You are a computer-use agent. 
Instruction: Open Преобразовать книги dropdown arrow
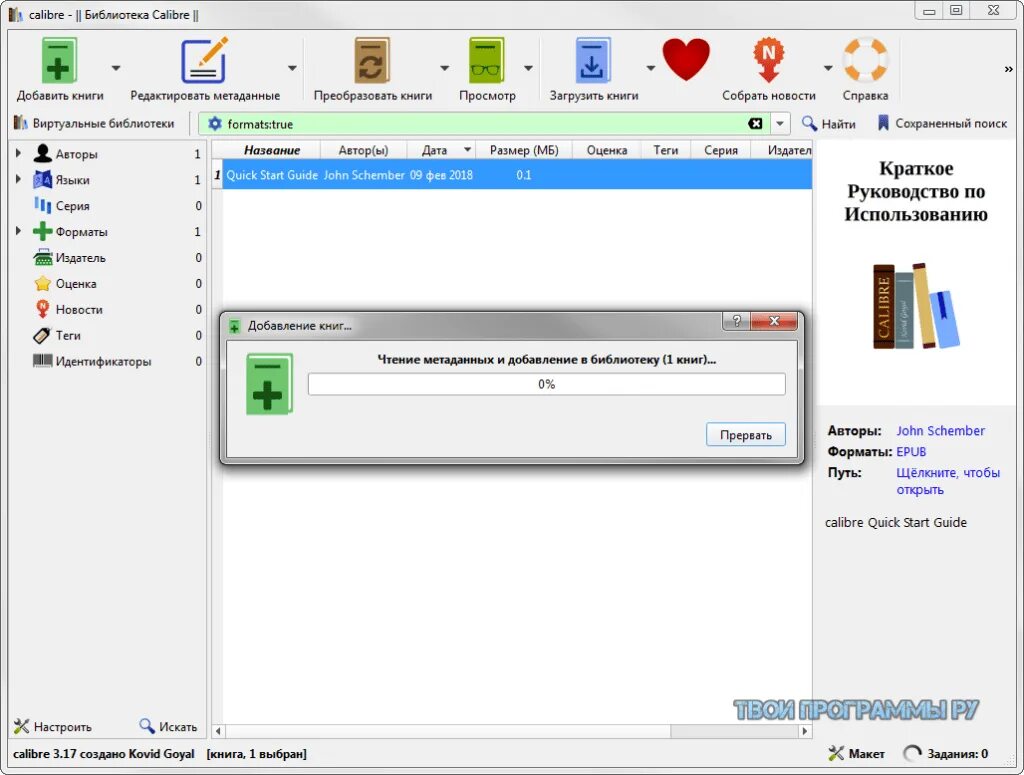pyautogui.click(x=444, y=68)
